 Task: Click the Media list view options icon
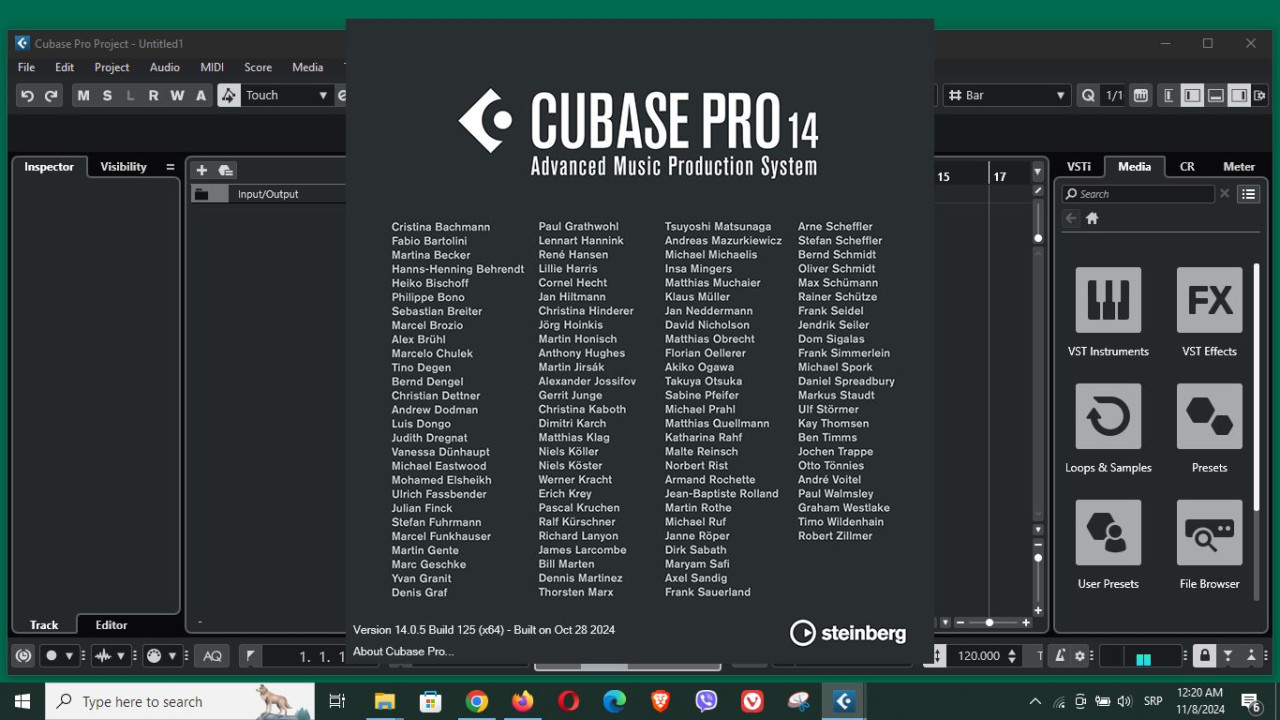pos(1248,194)
